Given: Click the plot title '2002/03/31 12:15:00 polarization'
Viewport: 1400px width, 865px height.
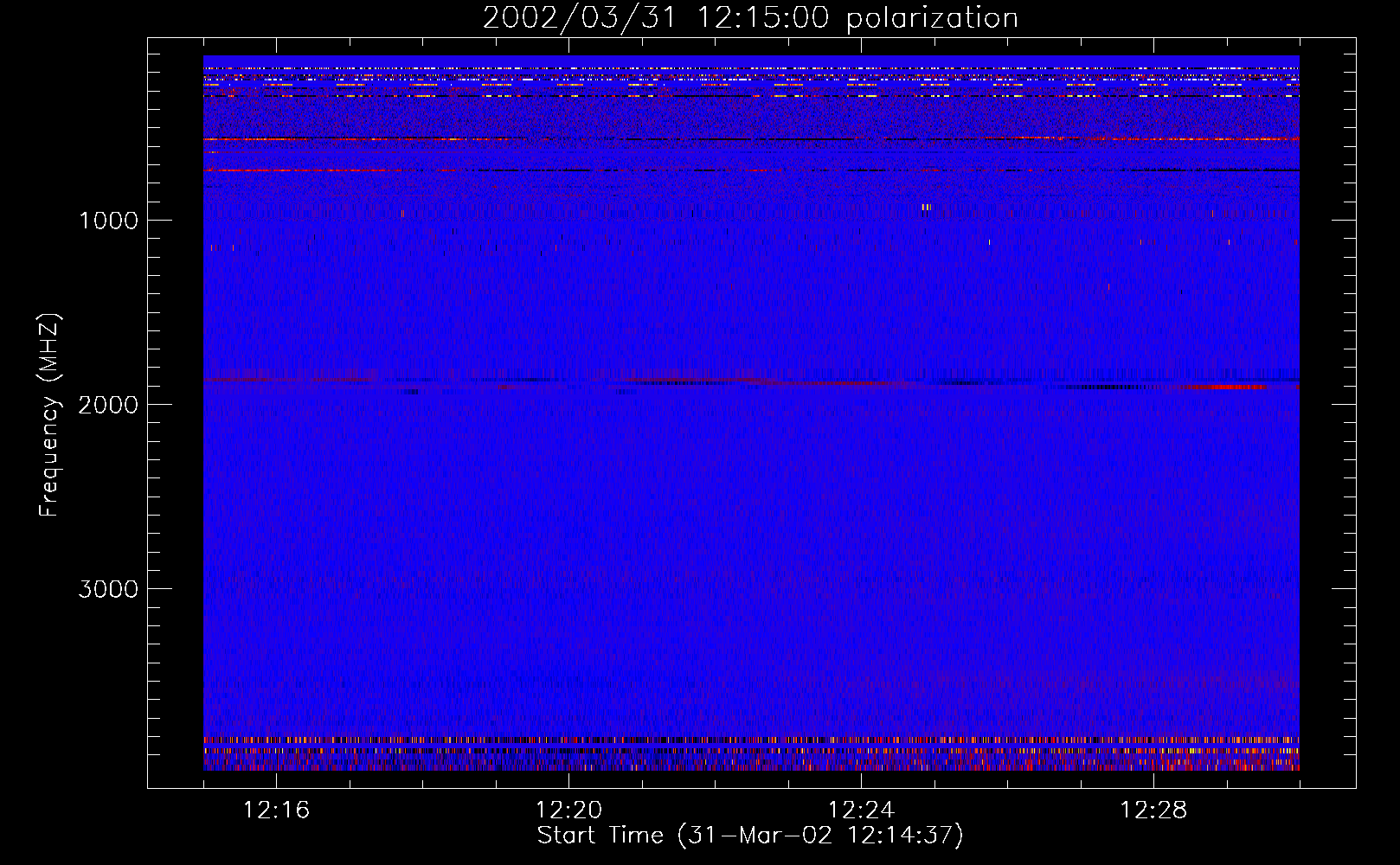Looking at the screenshot, I should 750,18.
